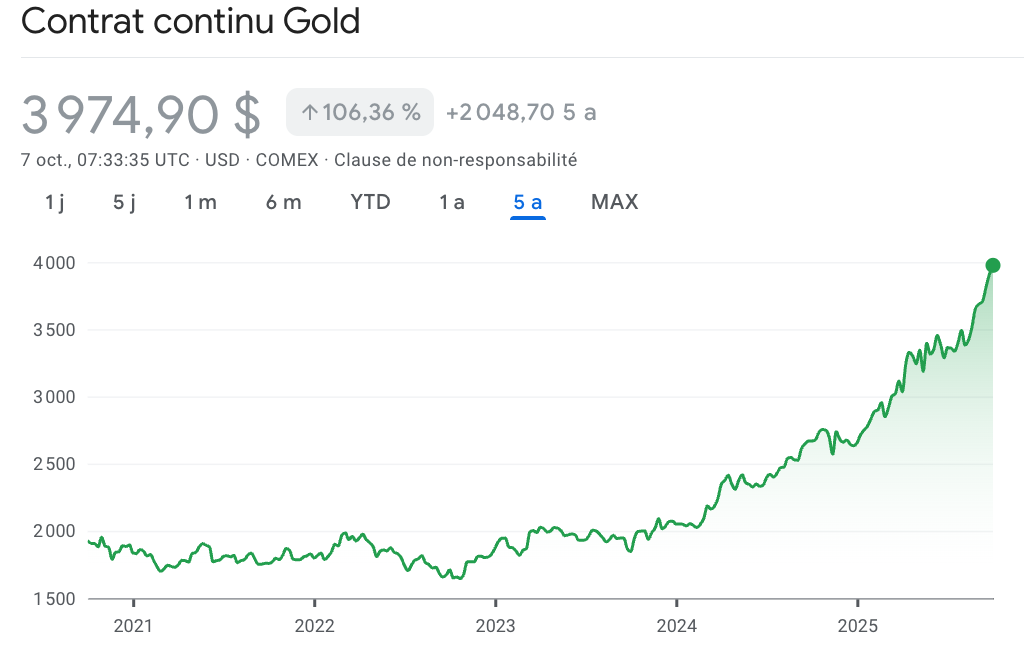Click the 3 974,90 $ price value

pyautogui.click(x=141, y=114)
